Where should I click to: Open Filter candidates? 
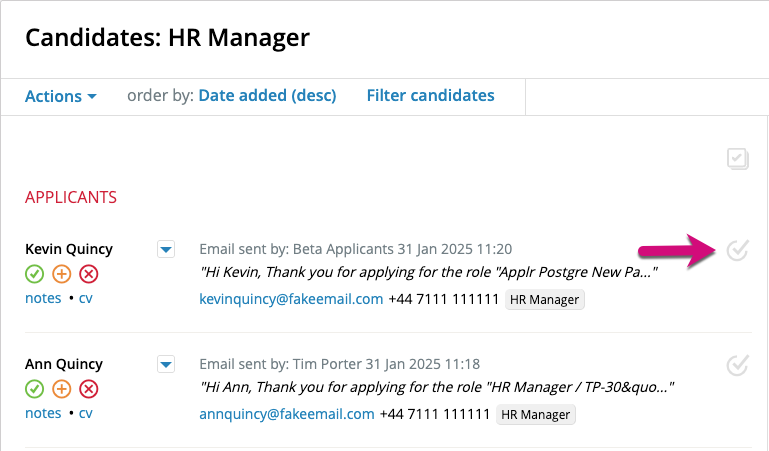click(431, 96)
